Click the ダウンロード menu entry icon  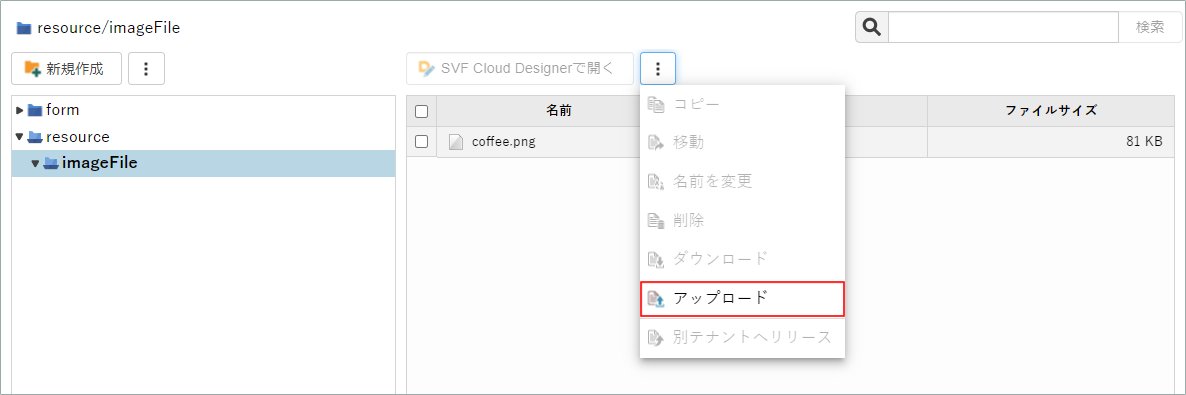[656, 259]
